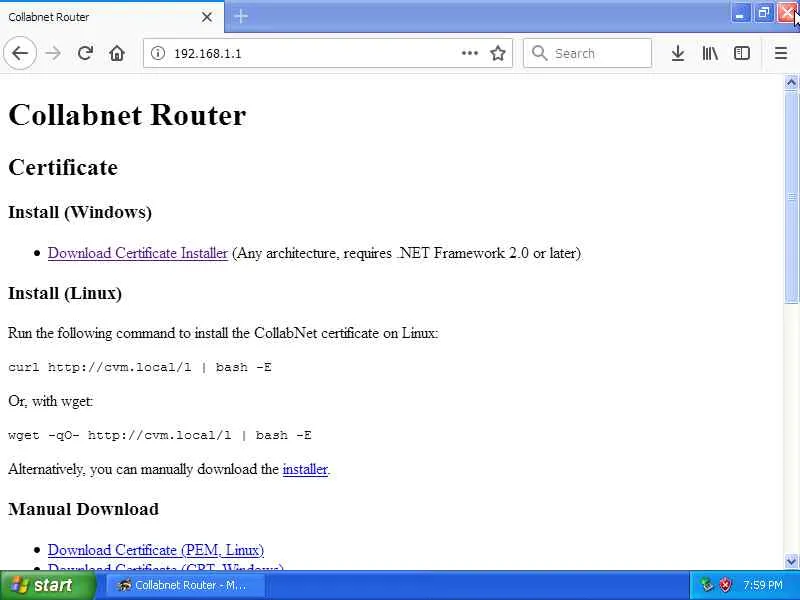
Task: Click the security shield tray icon
Action: coord(725,585)
